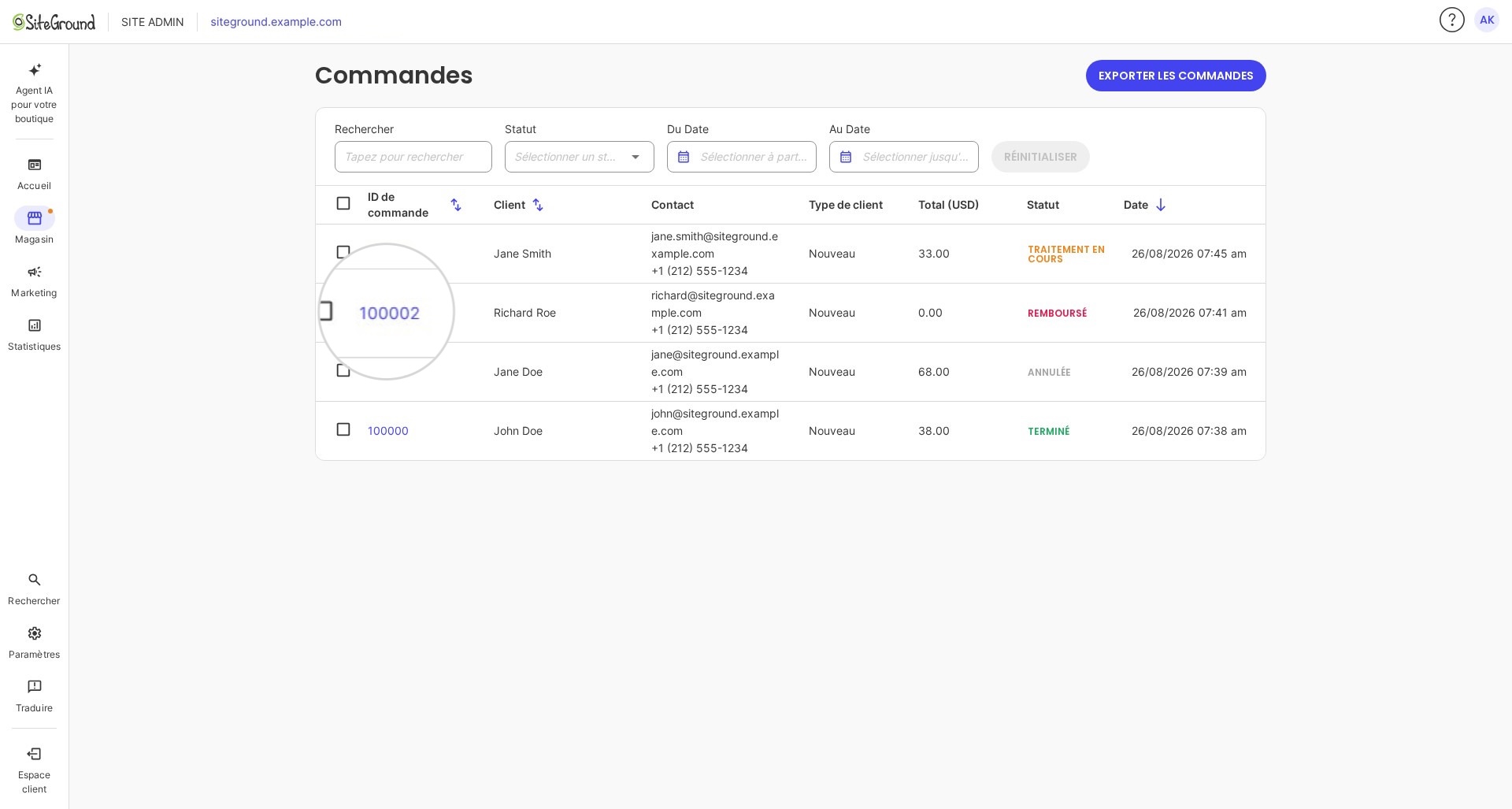Open the Traduire feedback item
Screen dimensions: 1512x809
coord(34,696)
